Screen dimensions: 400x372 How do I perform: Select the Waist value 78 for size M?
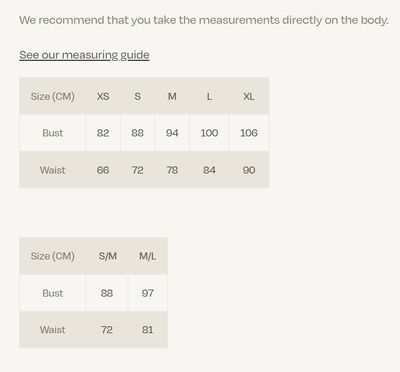click(x=172, y=170)
